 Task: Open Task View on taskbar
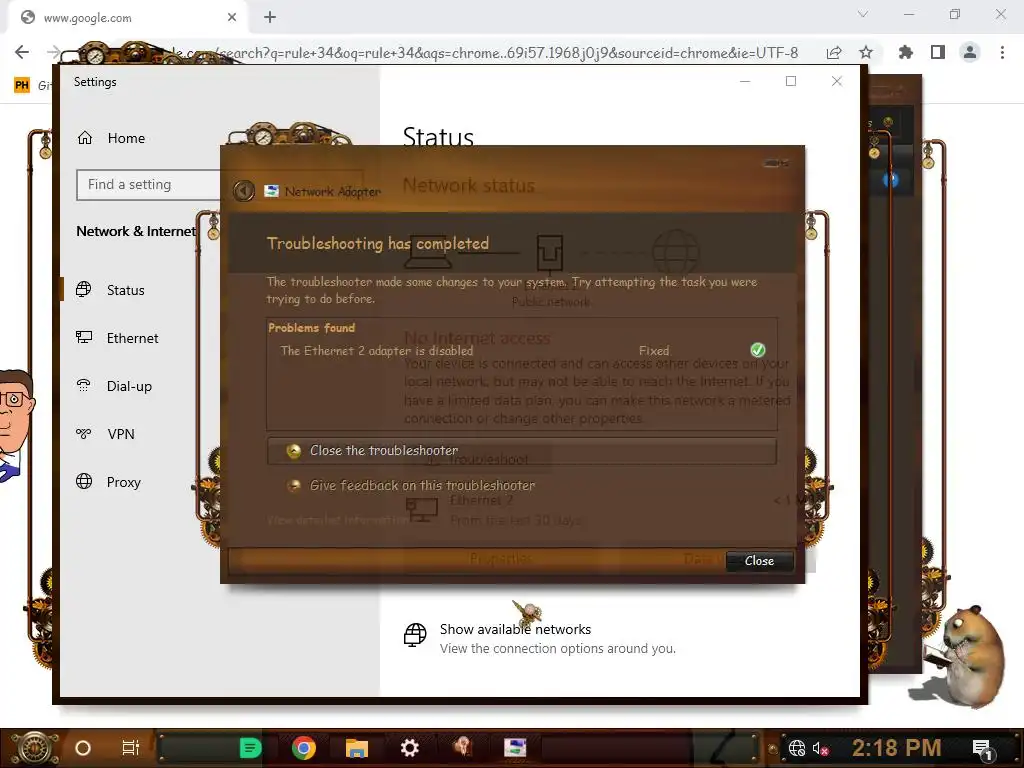[x=131, y=748]
